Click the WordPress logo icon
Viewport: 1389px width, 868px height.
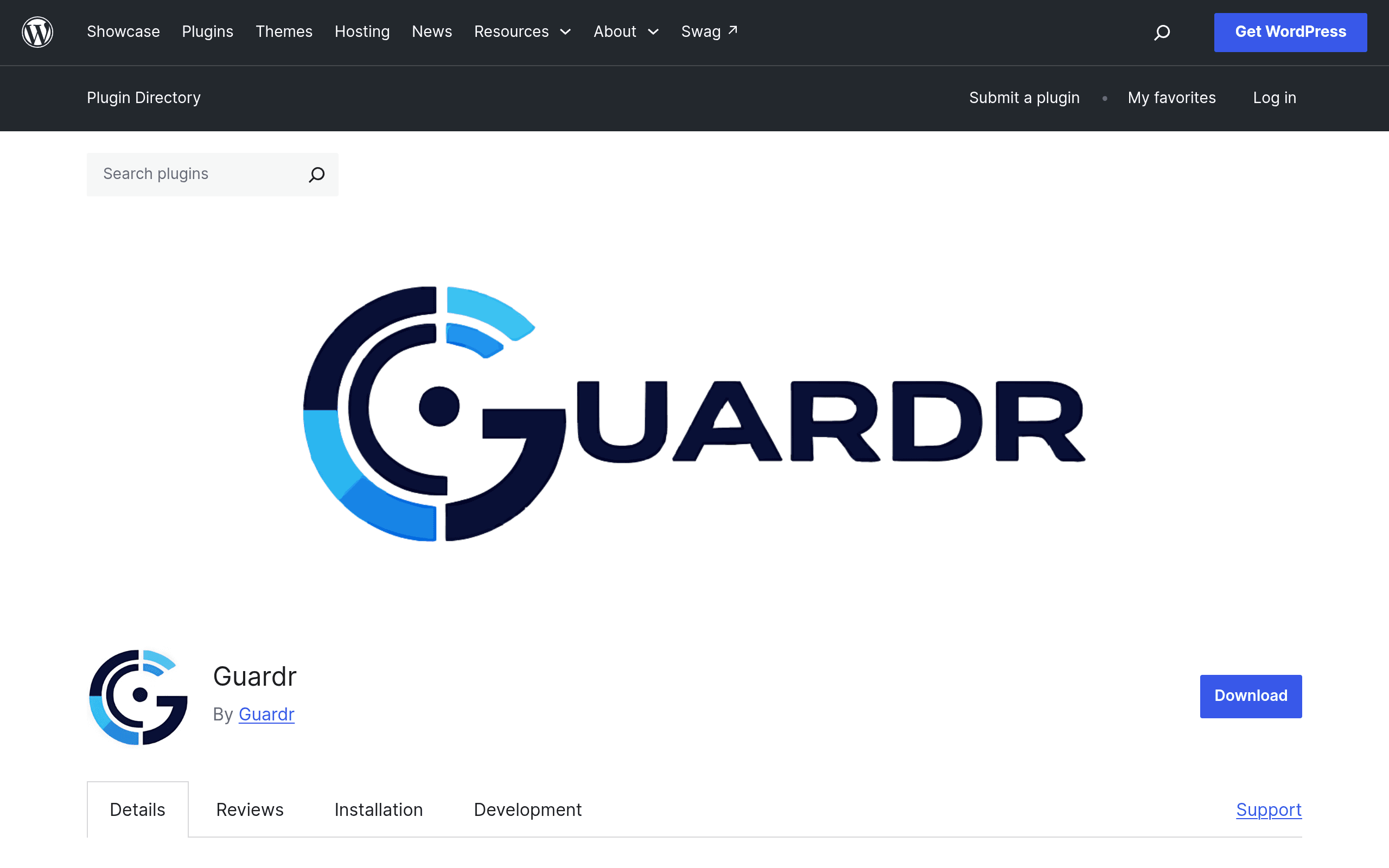pos(37,32)
